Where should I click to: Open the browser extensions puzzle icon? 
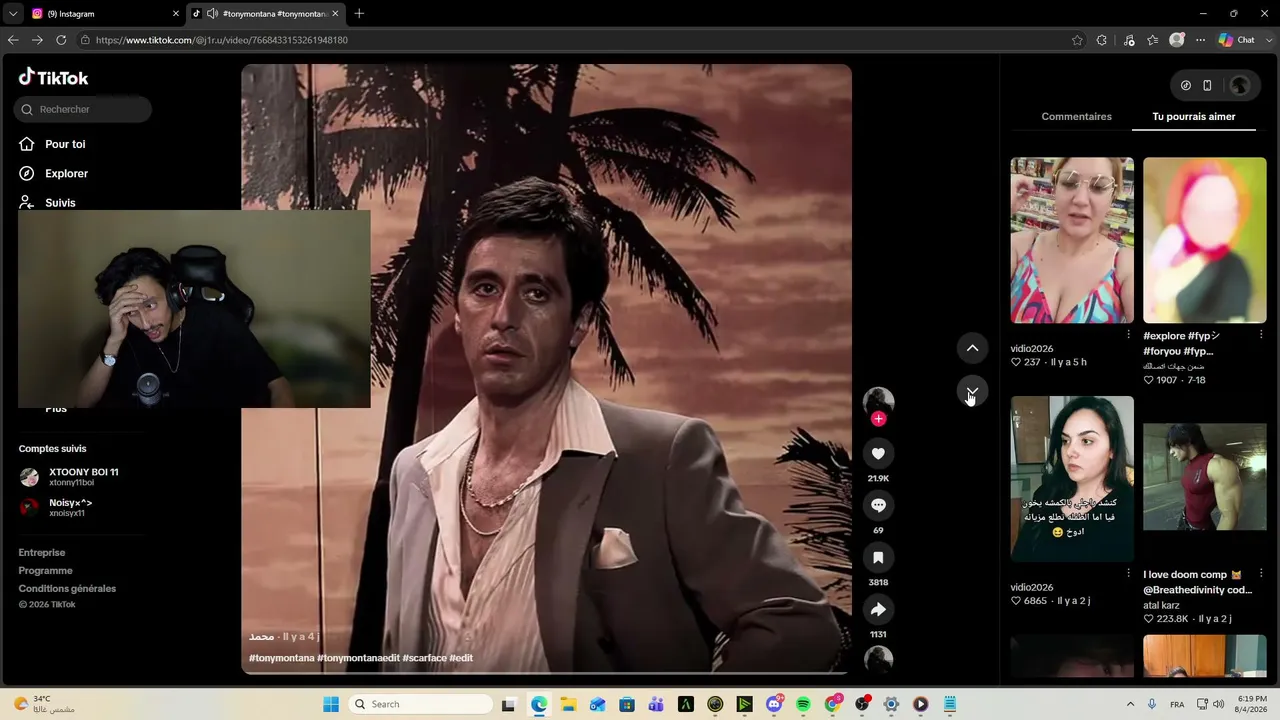pyautogui.click(x=1102, y=40)
